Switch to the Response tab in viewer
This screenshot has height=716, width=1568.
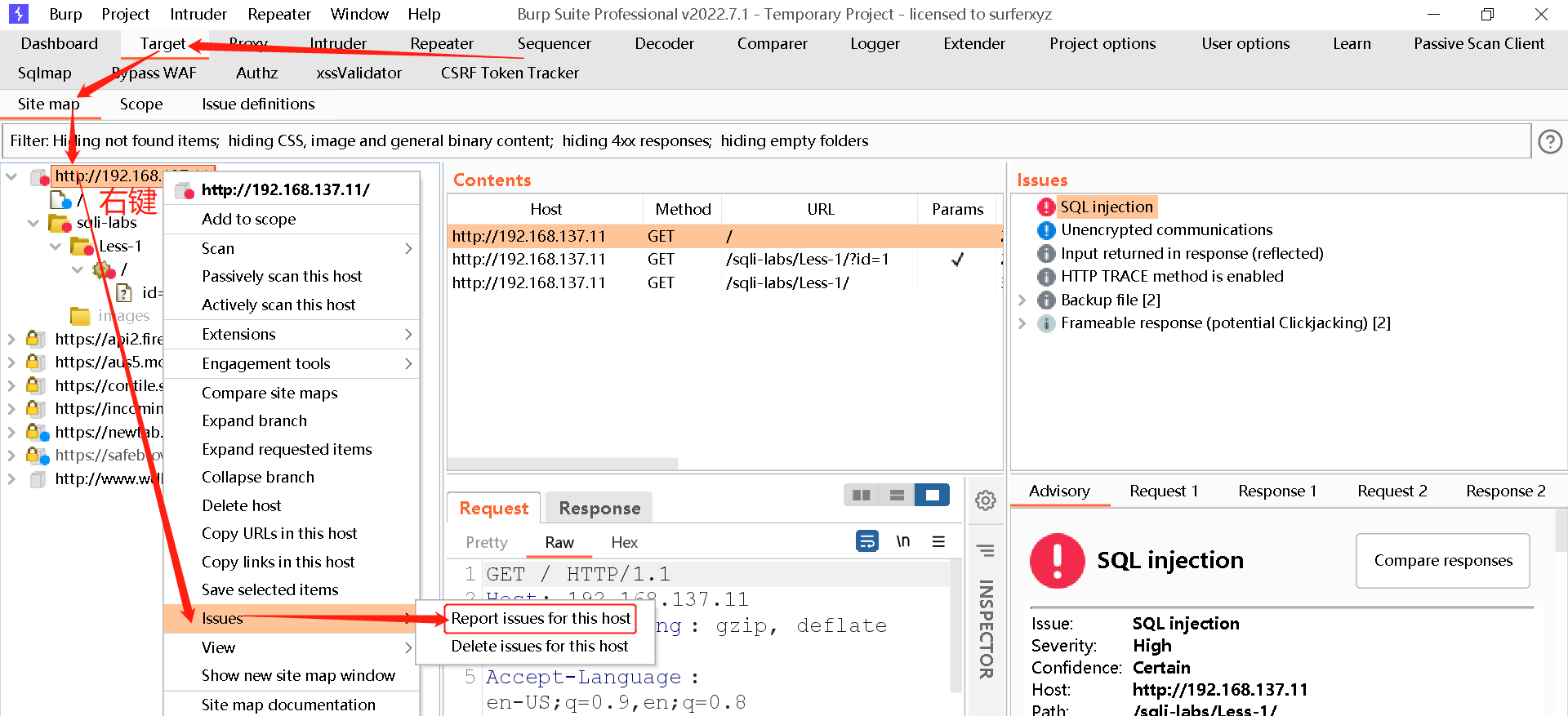click(x=599, y=508)
